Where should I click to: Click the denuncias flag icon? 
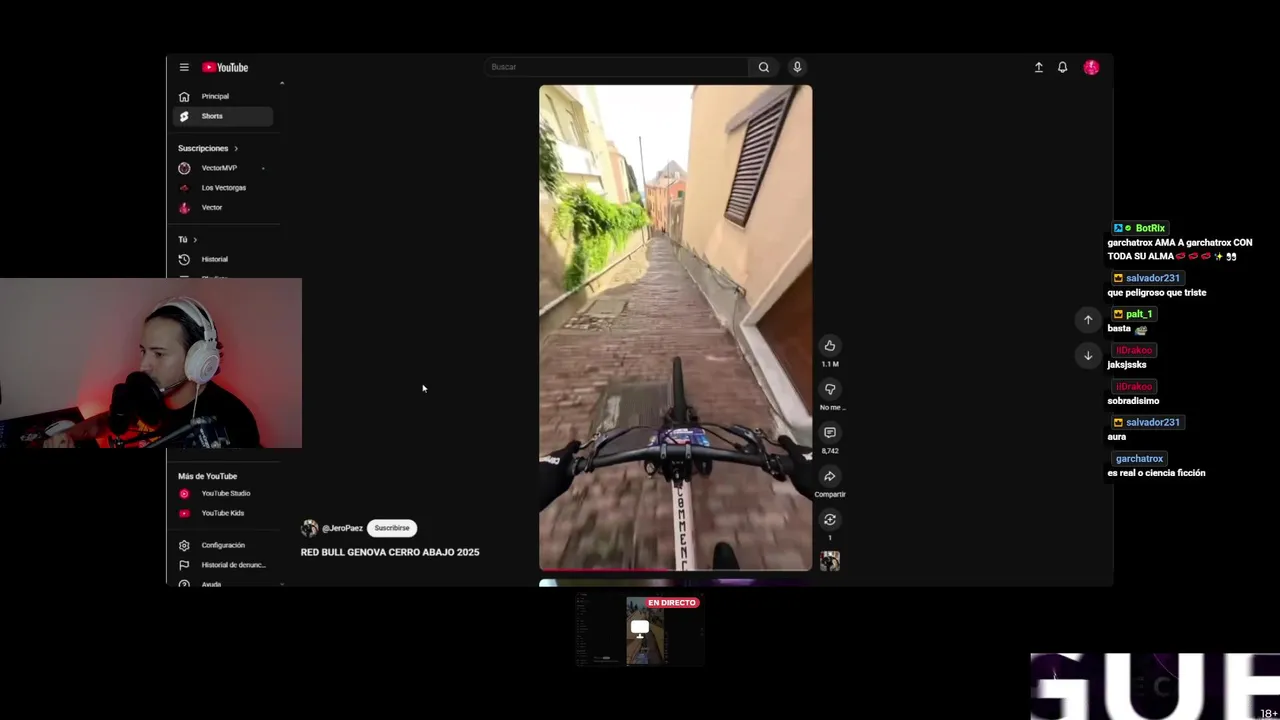[x=184, y=565]
